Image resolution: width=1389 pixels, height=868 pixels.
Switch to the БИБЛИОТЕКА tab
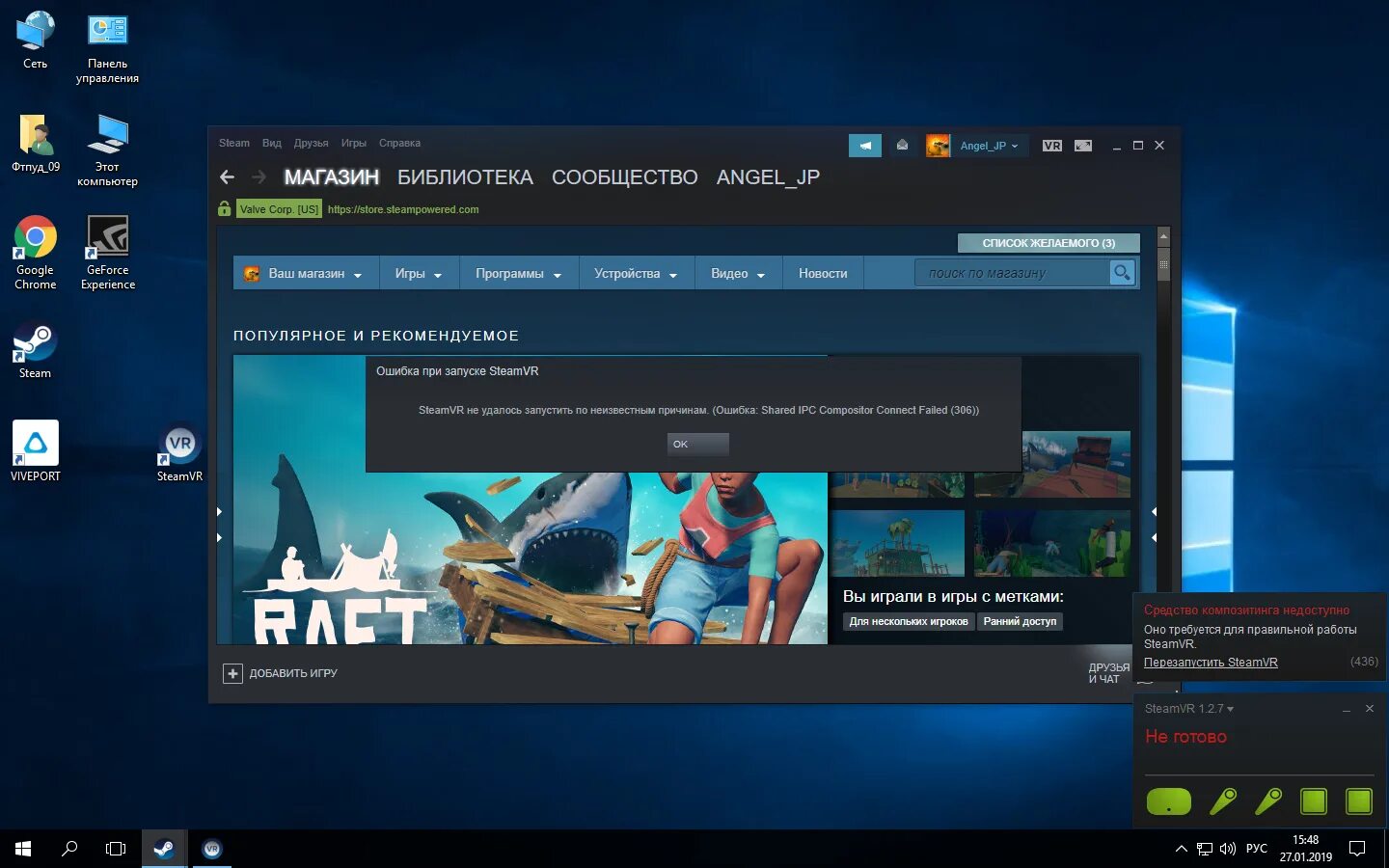point(465,177)
